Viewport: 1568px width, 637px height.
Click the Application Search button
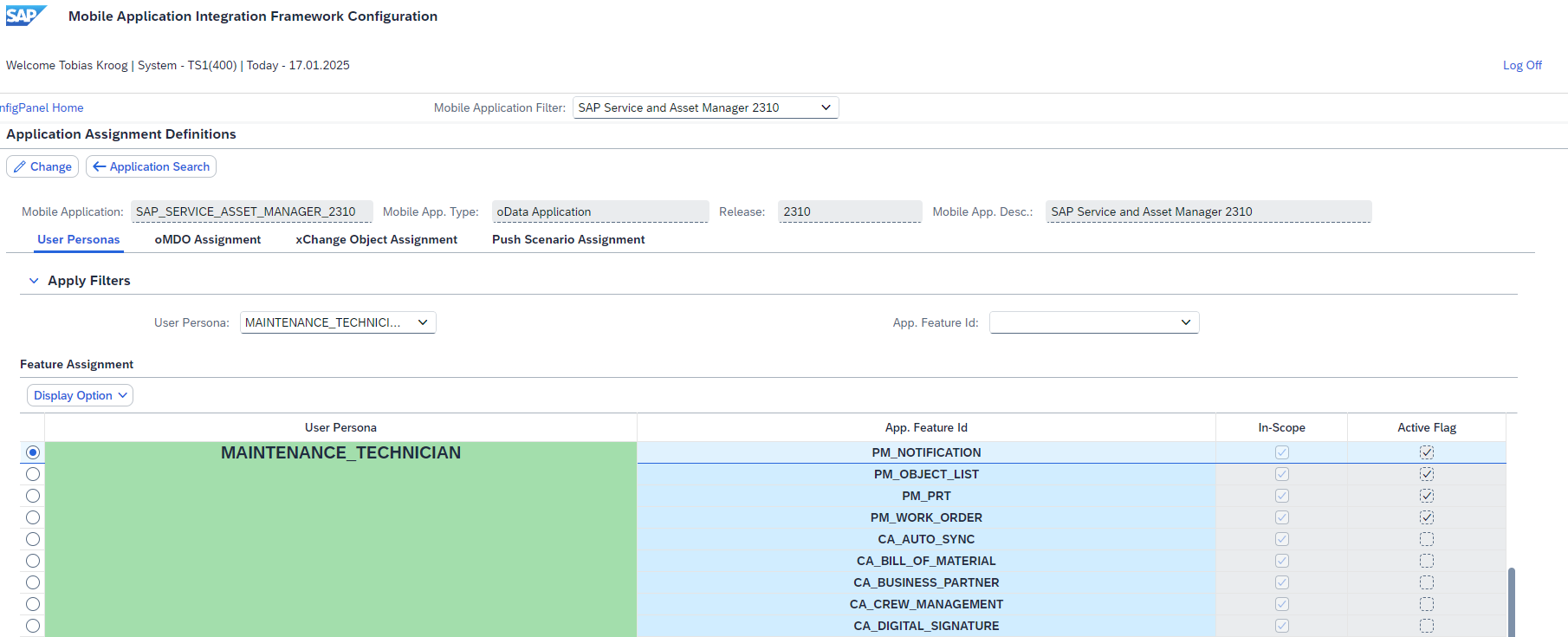click(x=151, y=166)
